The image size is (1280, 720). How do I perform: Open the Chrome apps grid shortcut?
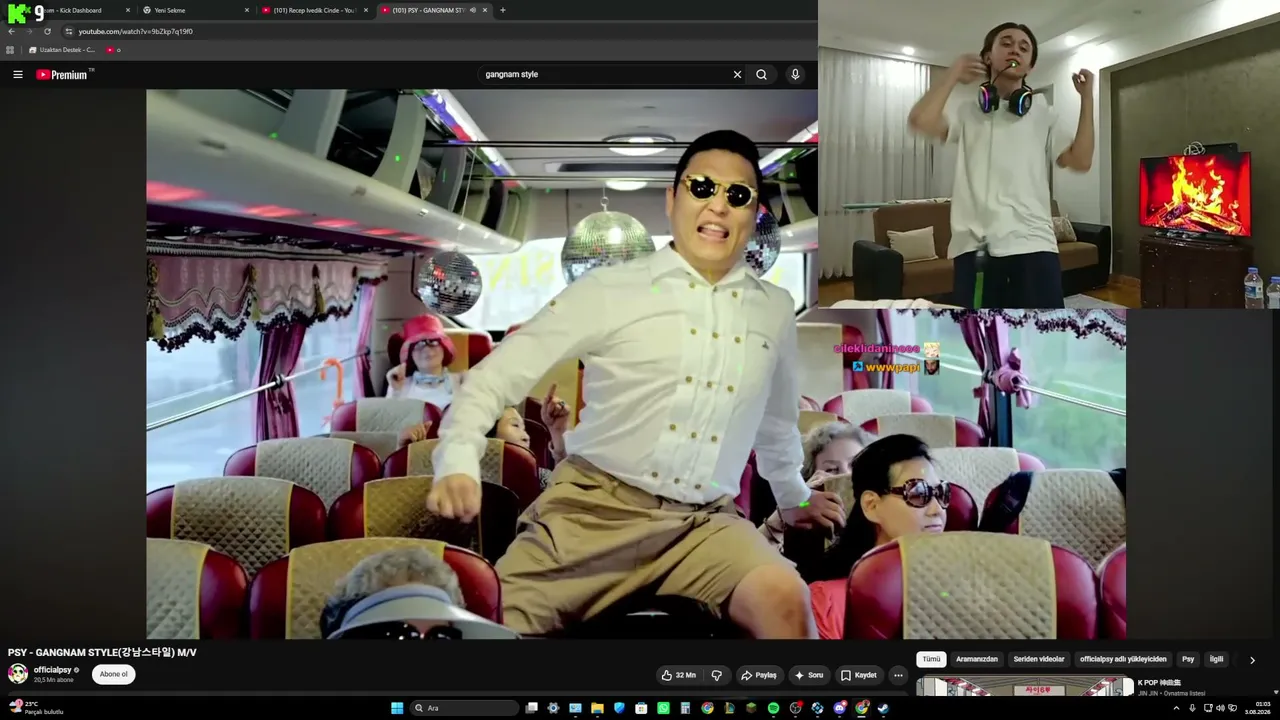11,50
